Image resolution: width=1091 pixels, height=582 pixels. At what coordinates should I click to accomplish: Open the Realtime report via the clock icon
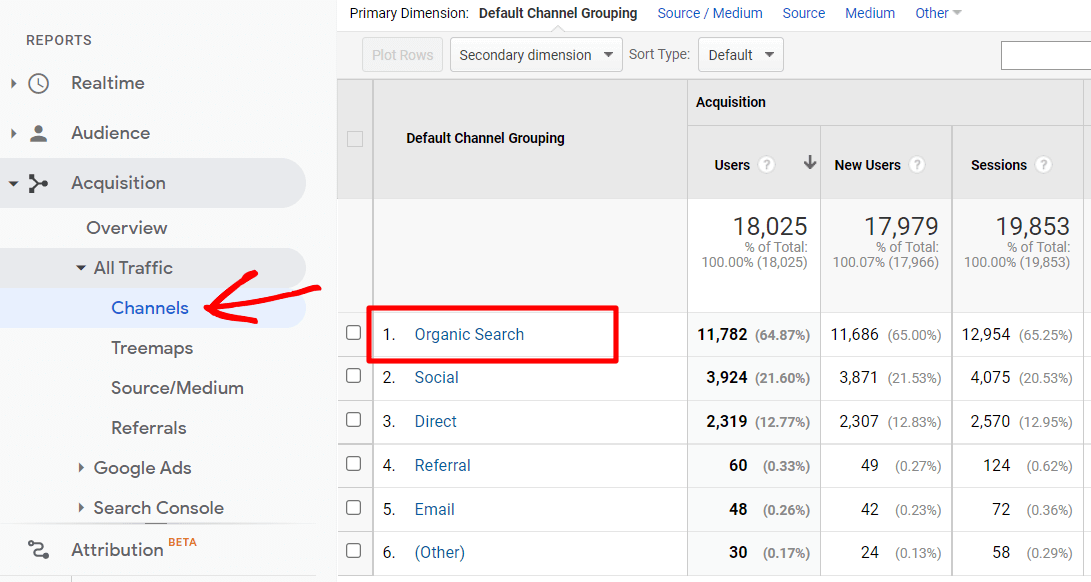pos(38,83)
